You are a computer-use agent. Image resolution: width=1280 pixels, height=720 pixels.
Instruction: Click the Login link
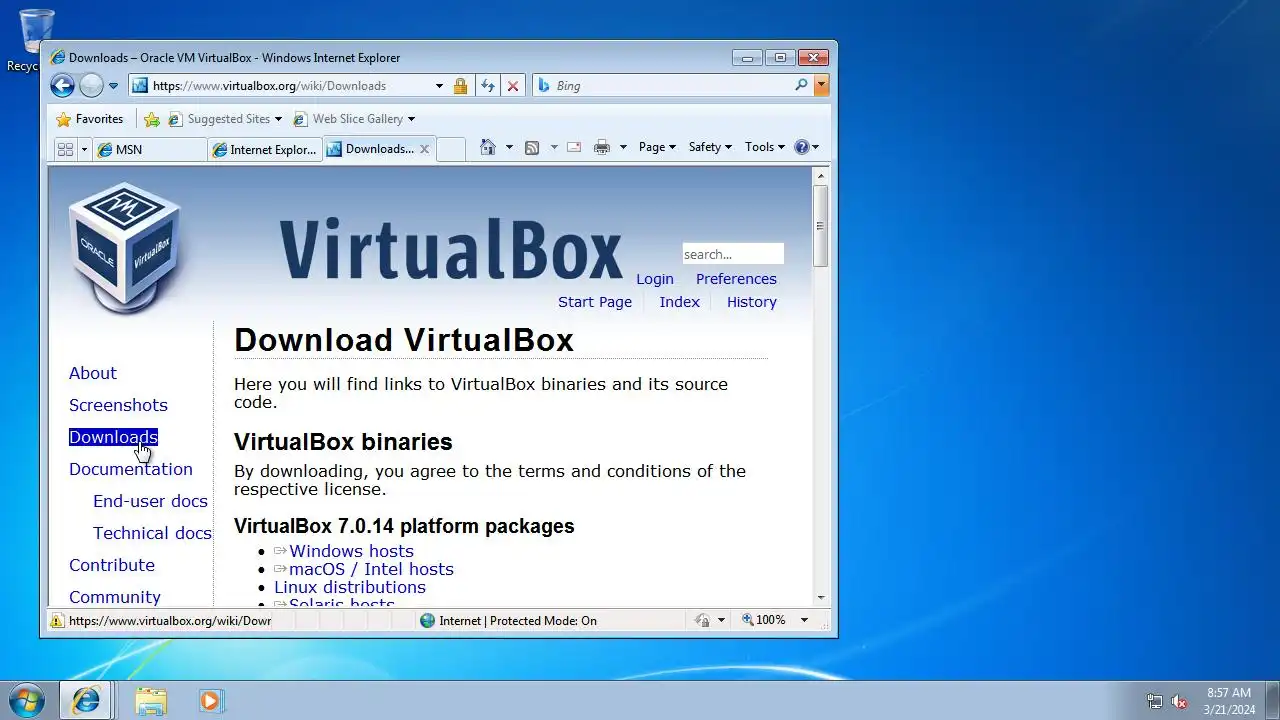point(655,279)
